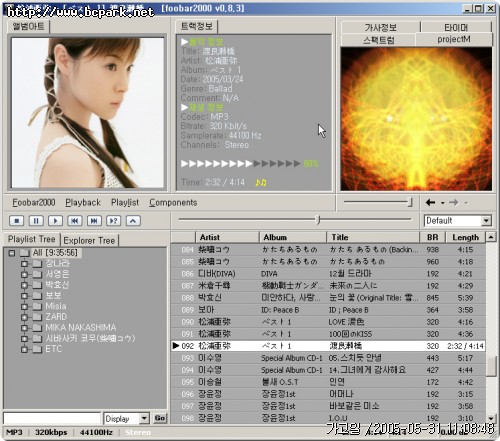Open the Display dropdown in search bar
Screen dimensions: 500x441
pos(144,418)
